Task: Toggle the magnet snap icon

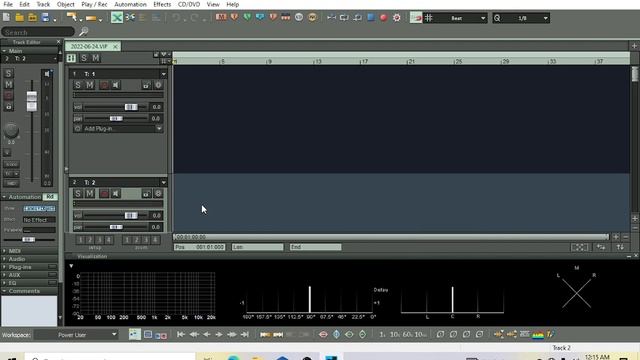Action: 416,18
